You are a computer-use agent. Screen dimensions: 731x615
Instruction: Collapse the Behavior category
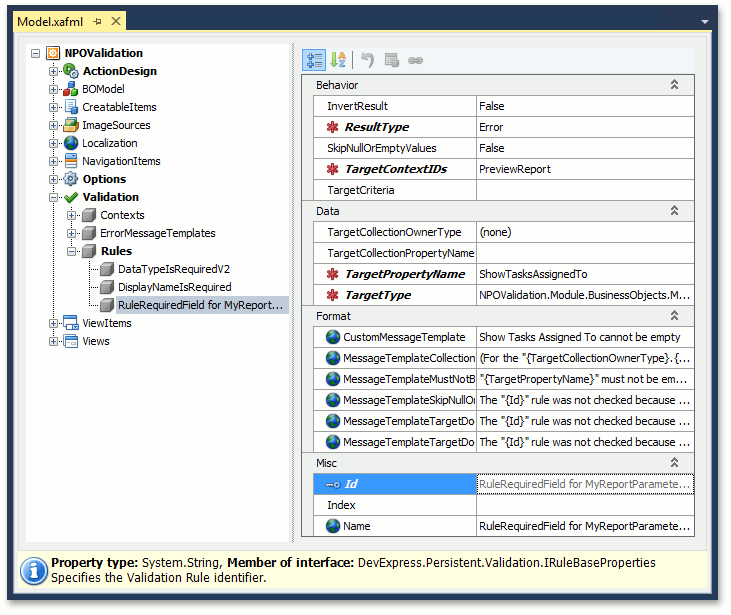674,85
